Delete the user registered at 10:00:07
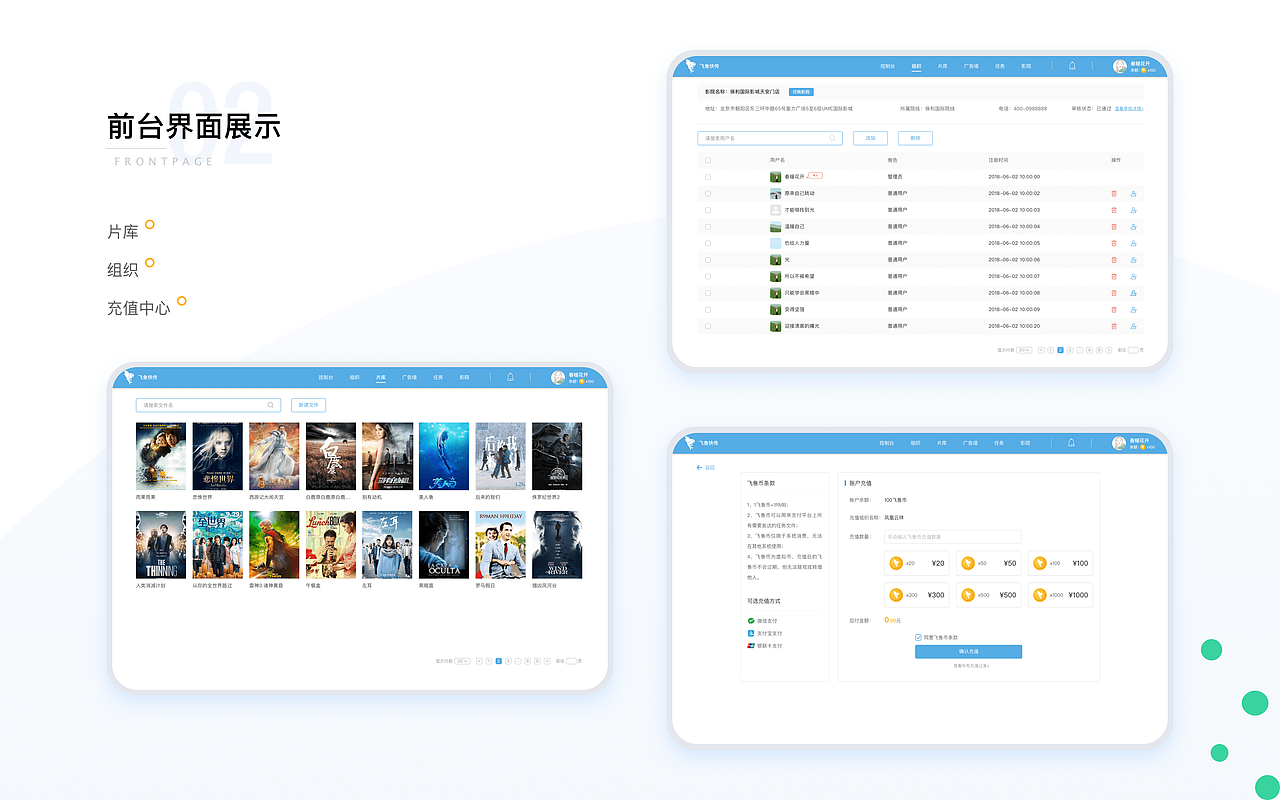This screenshot has height=800, width=1280. pos(1114,276)
